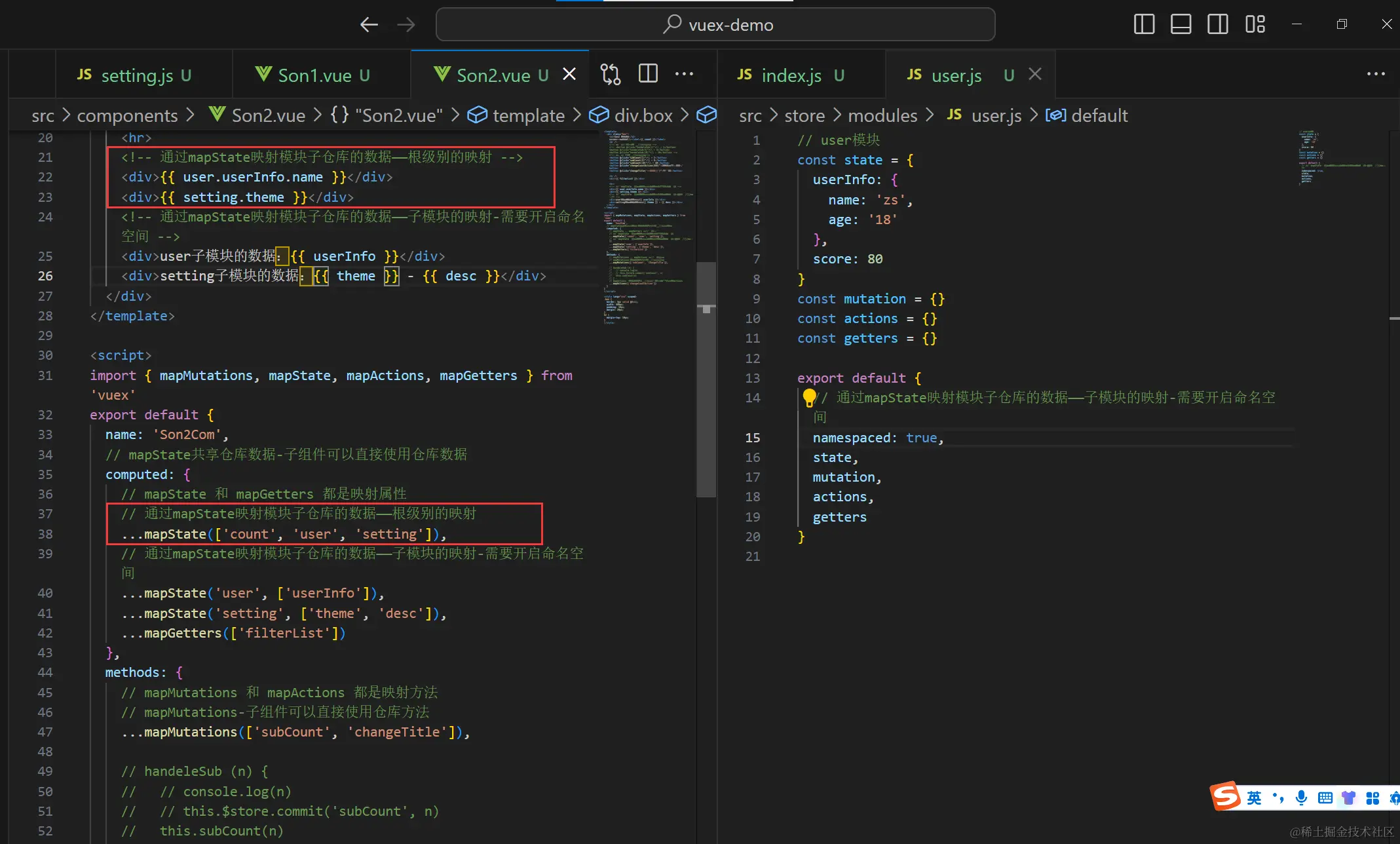Viewport: 1400px width, 844px height.
Task: Open the div.box breadcrumb
Action: click(x=631, y=115)
